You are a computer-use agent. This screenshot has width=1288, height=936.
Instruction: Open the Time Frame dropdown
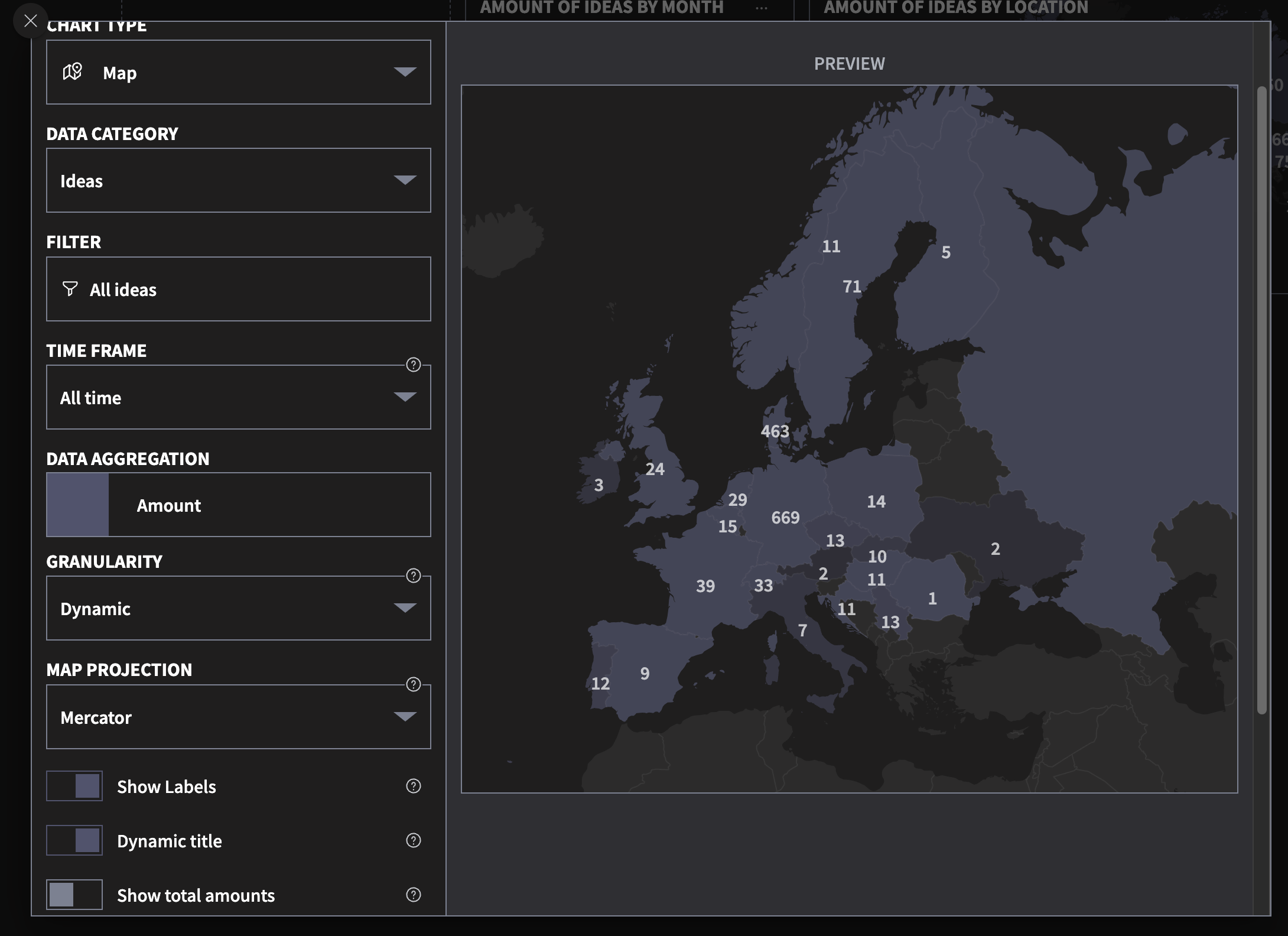point(238,397)
